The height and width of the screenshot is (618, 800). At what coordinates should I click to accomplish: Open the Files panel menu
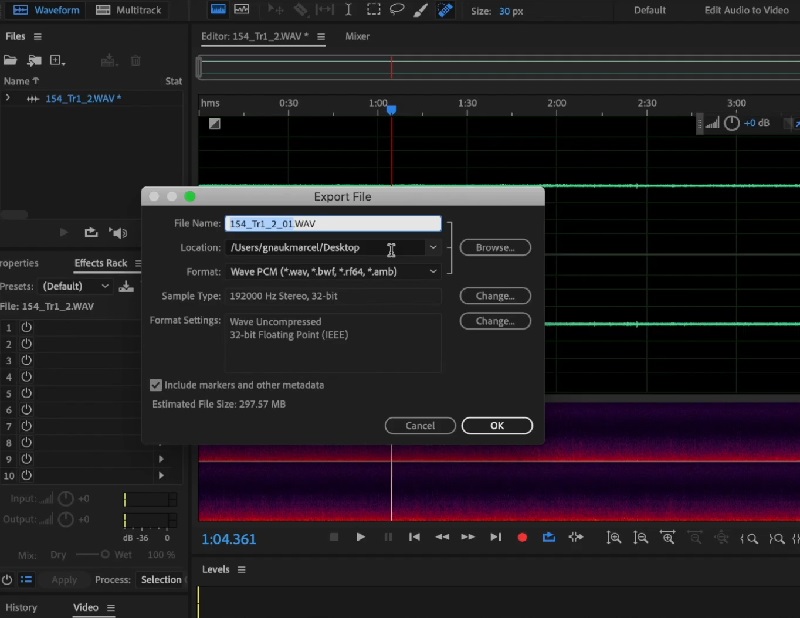pos(38,37)
